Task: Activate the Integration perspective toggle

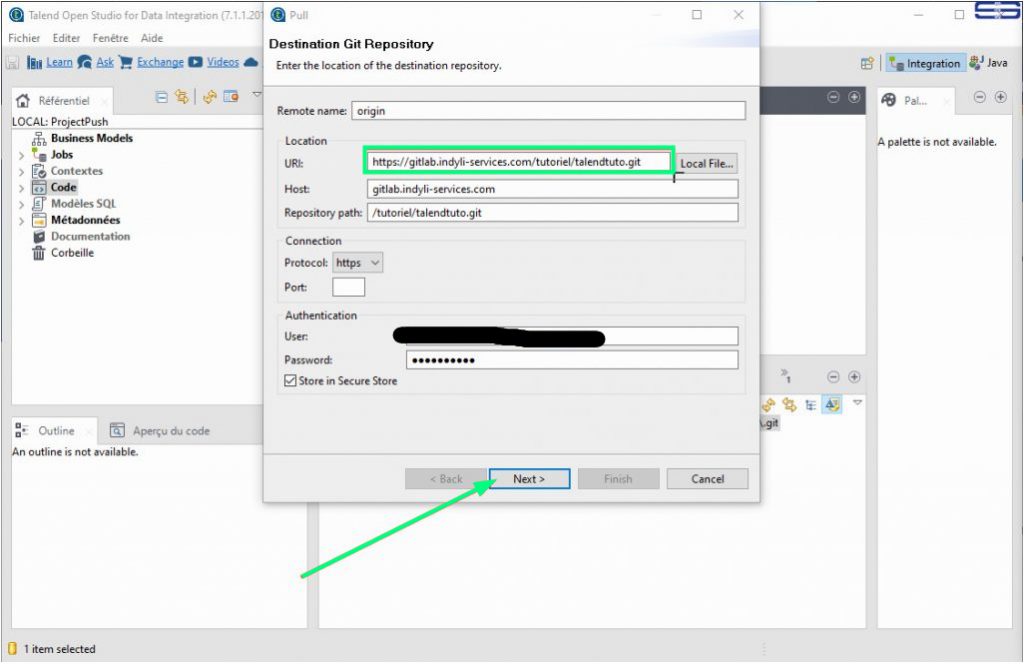Action: click(925, 63)
